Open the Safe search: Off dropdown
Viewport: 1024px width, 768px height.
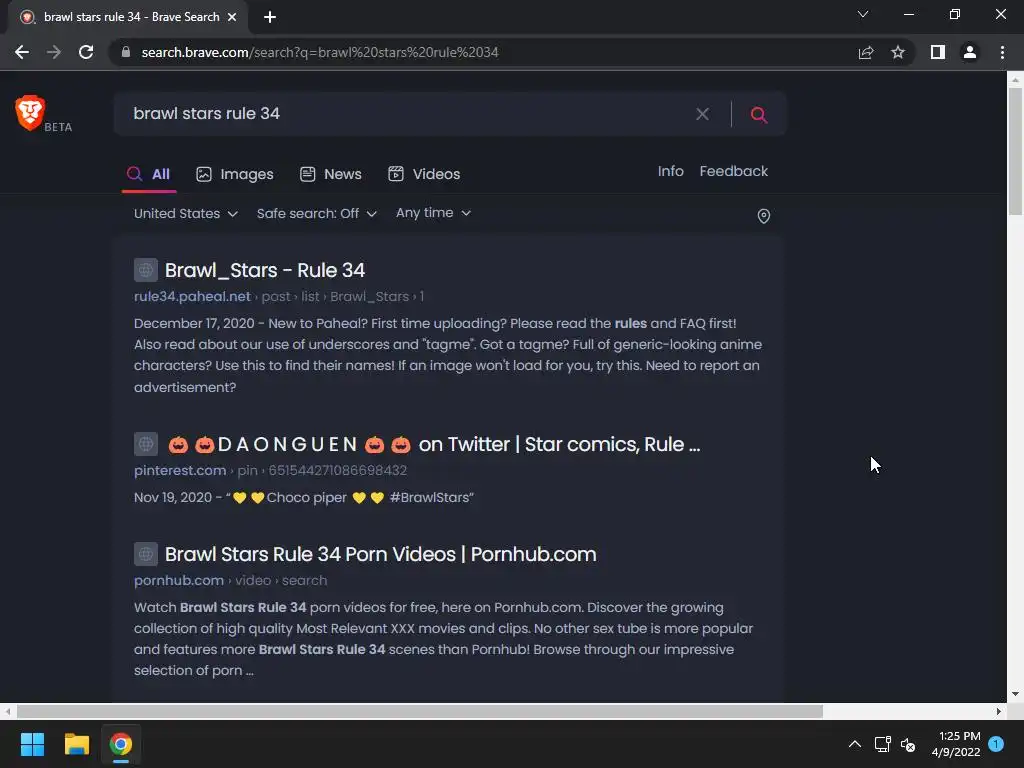pos(317,214)
